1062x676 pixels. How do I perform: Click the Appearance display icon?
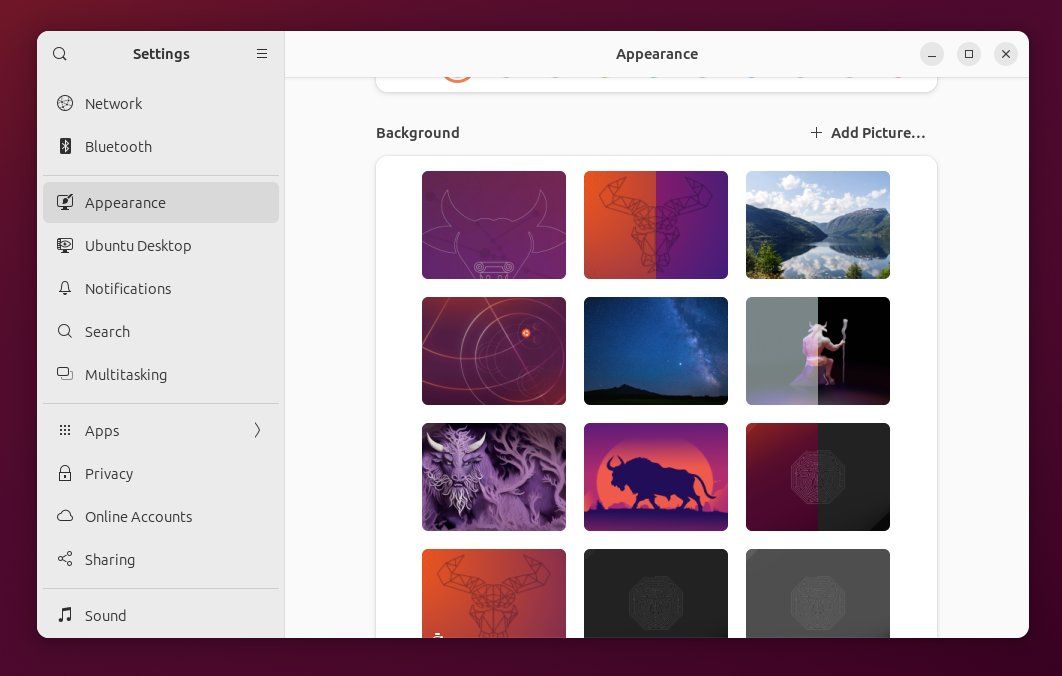[x=65, y=202]
